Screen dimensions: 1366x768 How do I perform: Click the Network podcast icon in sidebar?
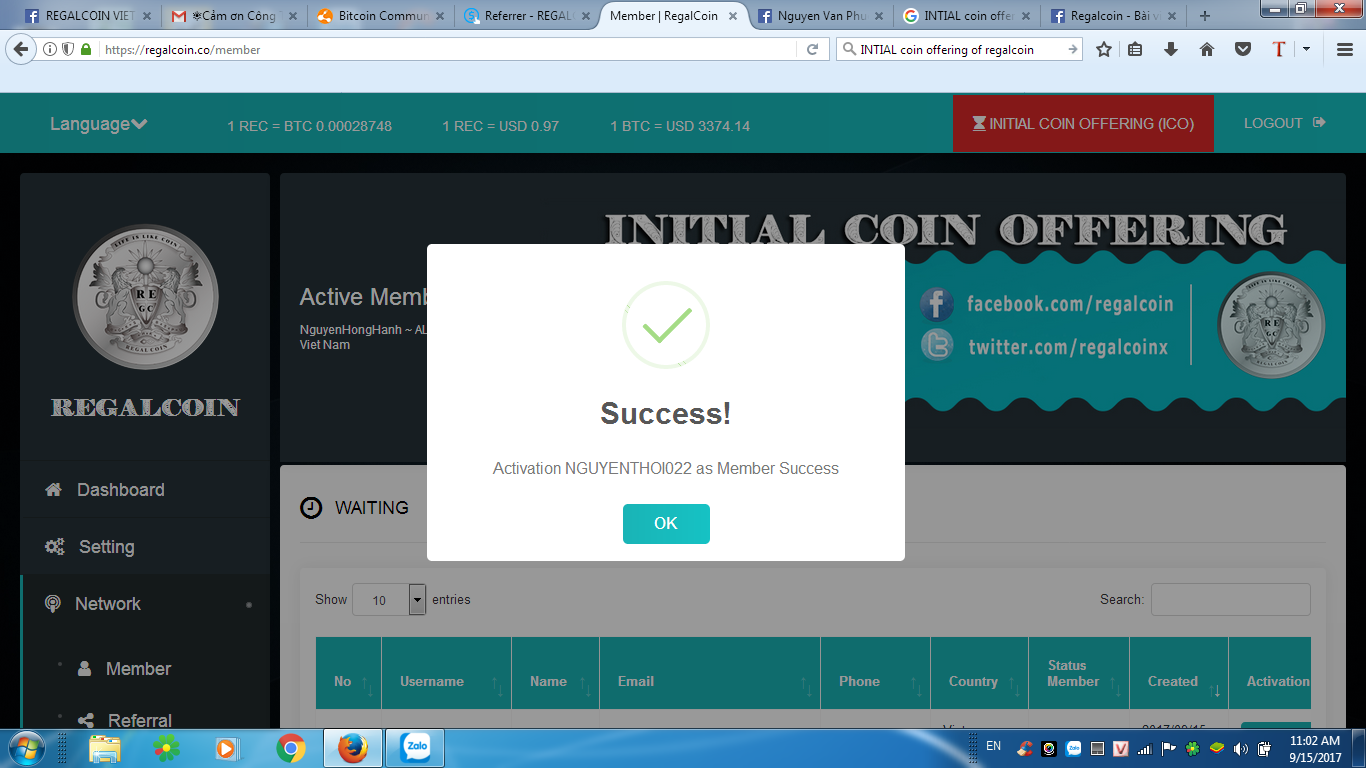[x=53, y=604]
